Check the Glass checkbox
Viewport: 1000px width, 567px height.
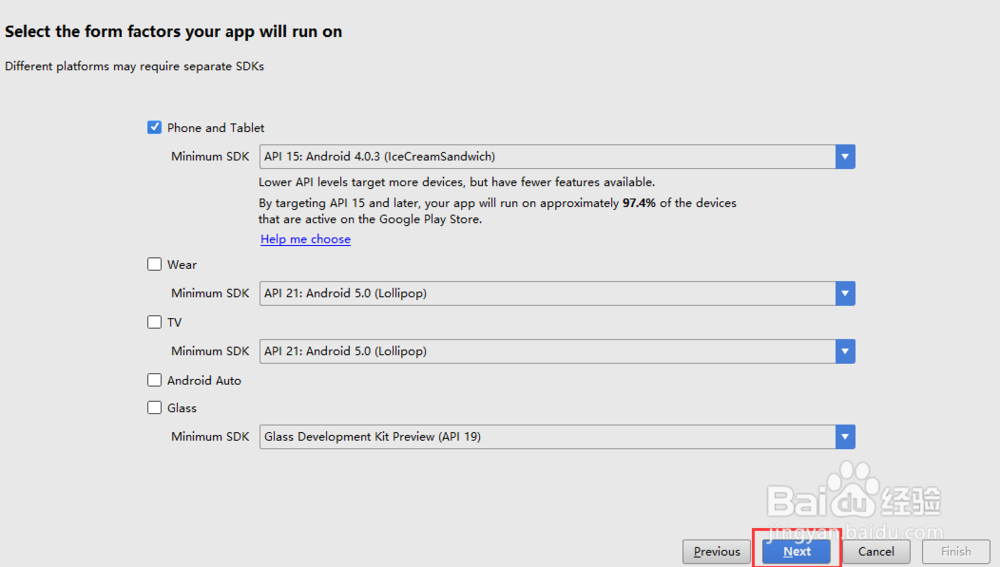pos(154,407)
